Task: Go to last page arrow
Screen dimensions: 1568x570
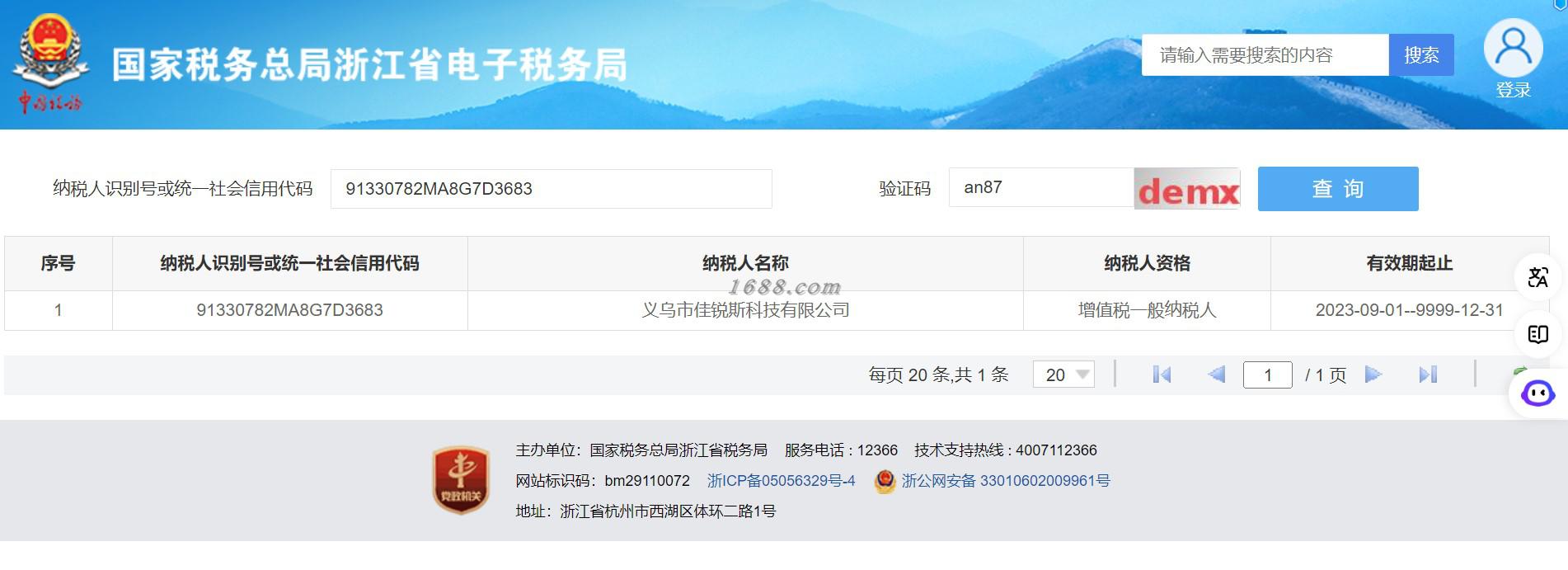Action: pos(1428,375)
